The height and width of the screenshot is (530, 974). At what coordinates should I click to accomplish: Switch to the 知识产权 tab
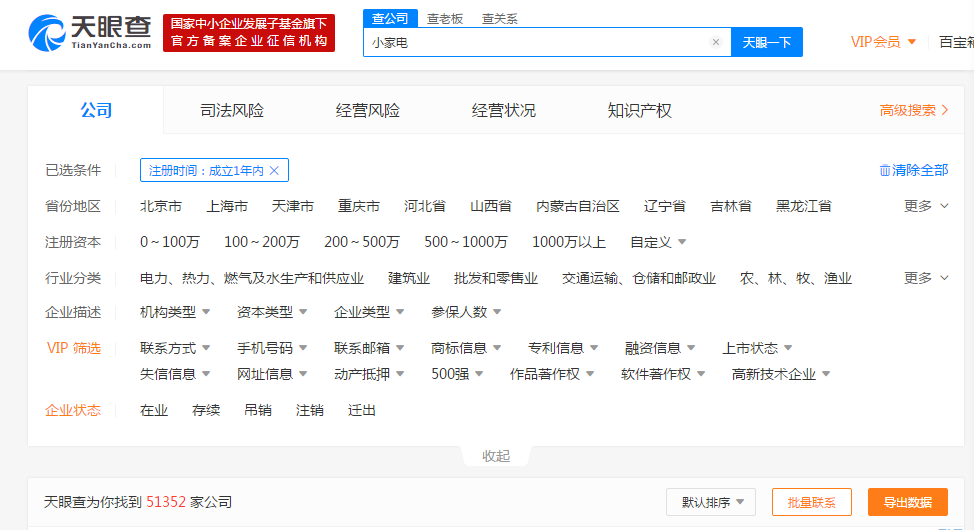tap(639, 111)
